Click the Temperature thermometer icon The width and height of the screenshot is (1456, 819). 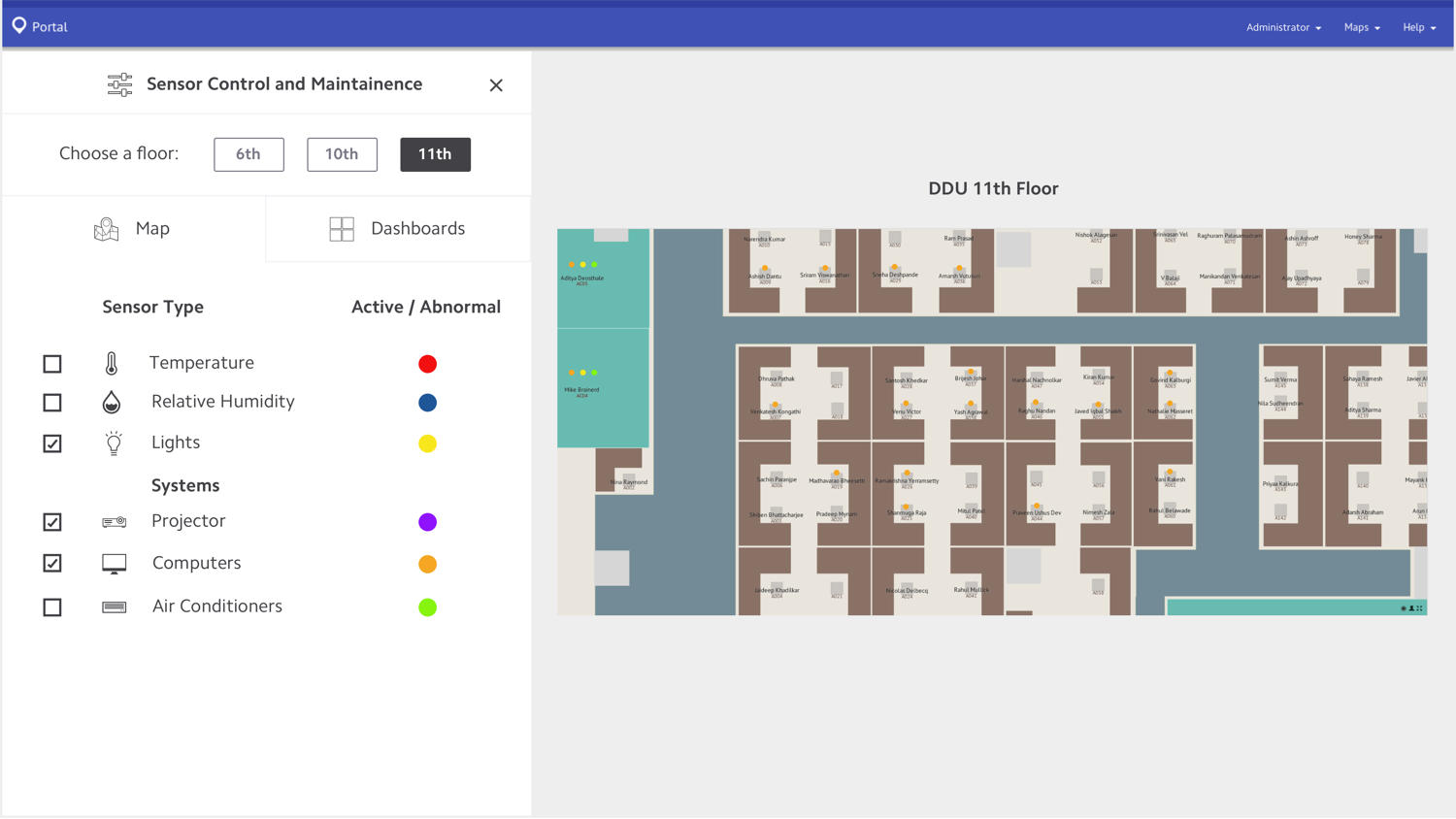coord(112,363)
